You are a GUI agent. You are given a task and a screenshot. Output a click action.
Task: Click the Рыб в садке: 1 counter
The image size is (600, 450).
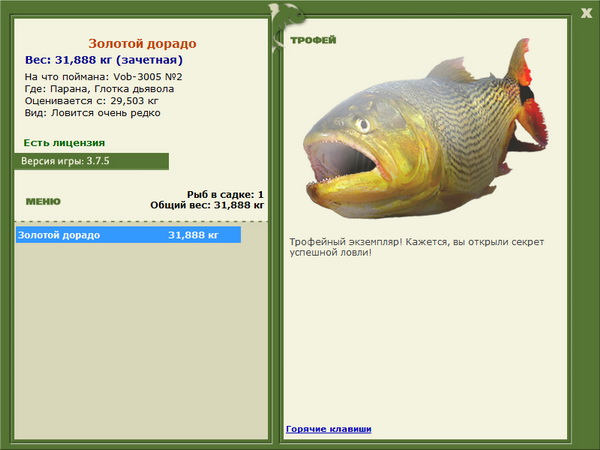(225, 194)
